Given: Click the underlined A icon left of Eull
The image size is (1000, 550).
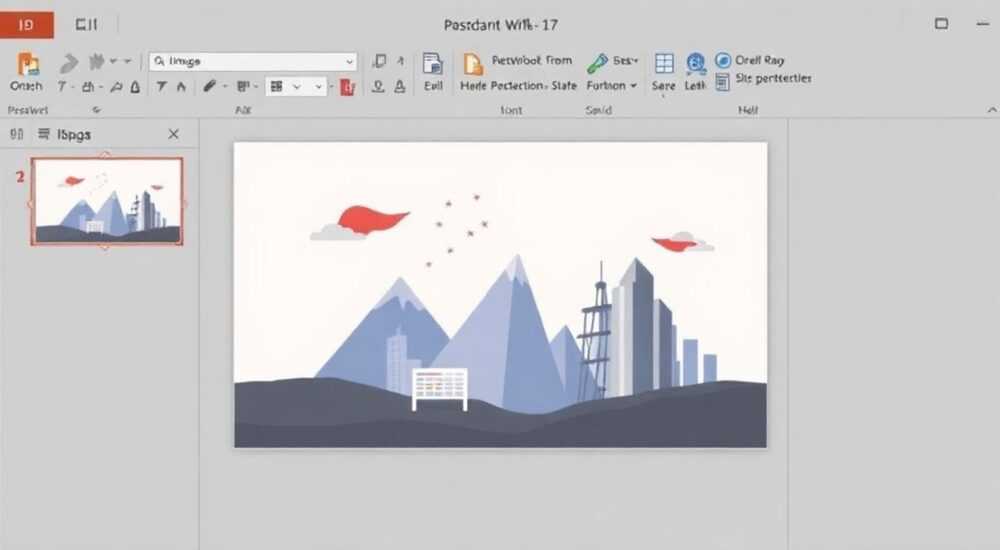Looking at the screenshot, I should pyautogui.click(x=400, y=86).
